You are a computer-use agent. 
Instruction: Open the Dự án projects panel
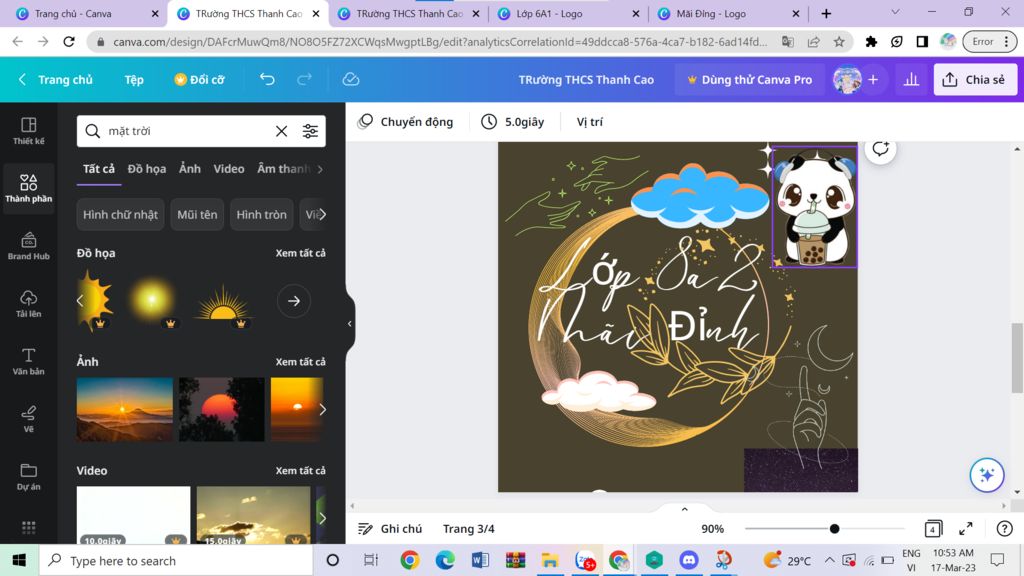click(x=29, y=476)
